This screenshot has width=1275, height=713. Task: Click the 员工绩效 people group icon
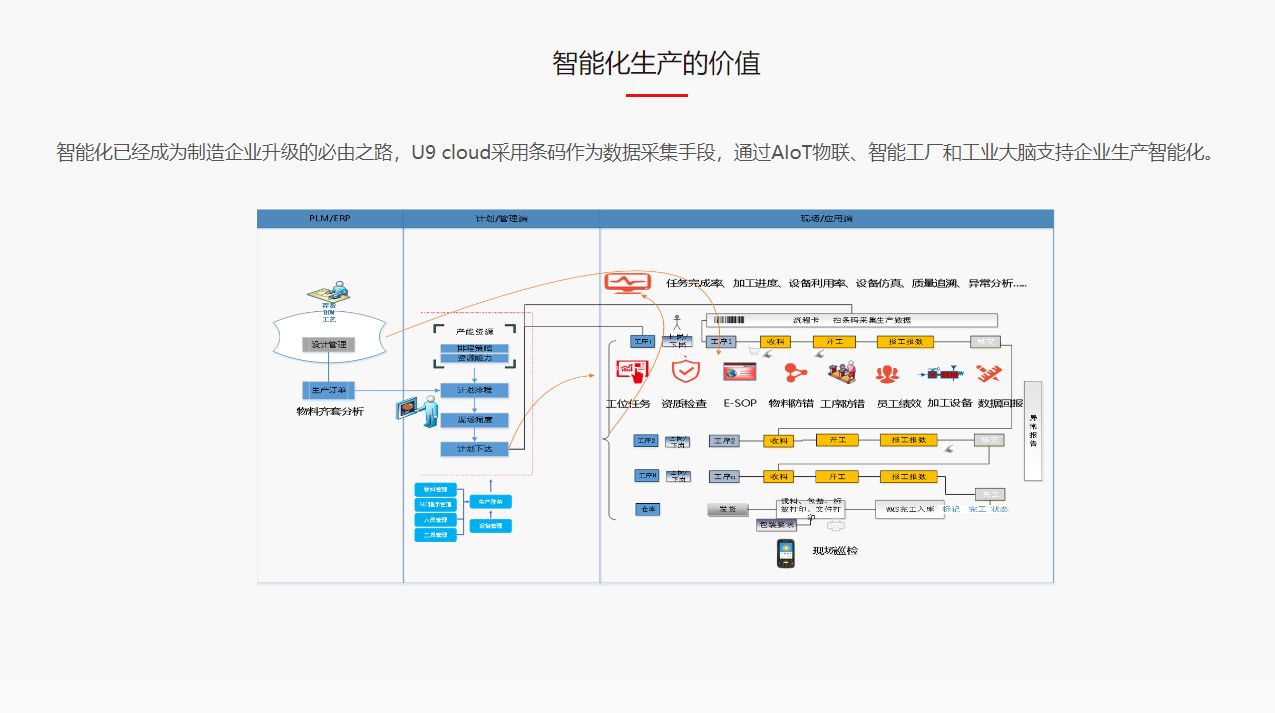[887, 374]
